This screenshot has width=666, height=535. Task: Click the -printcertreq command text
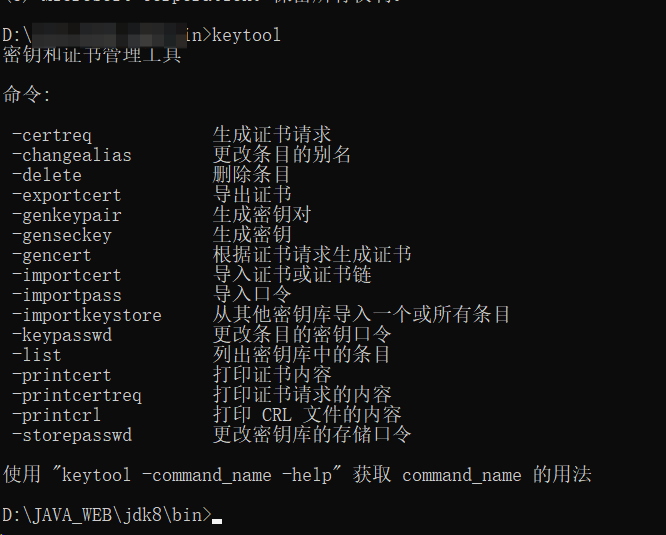click(77, 395)
